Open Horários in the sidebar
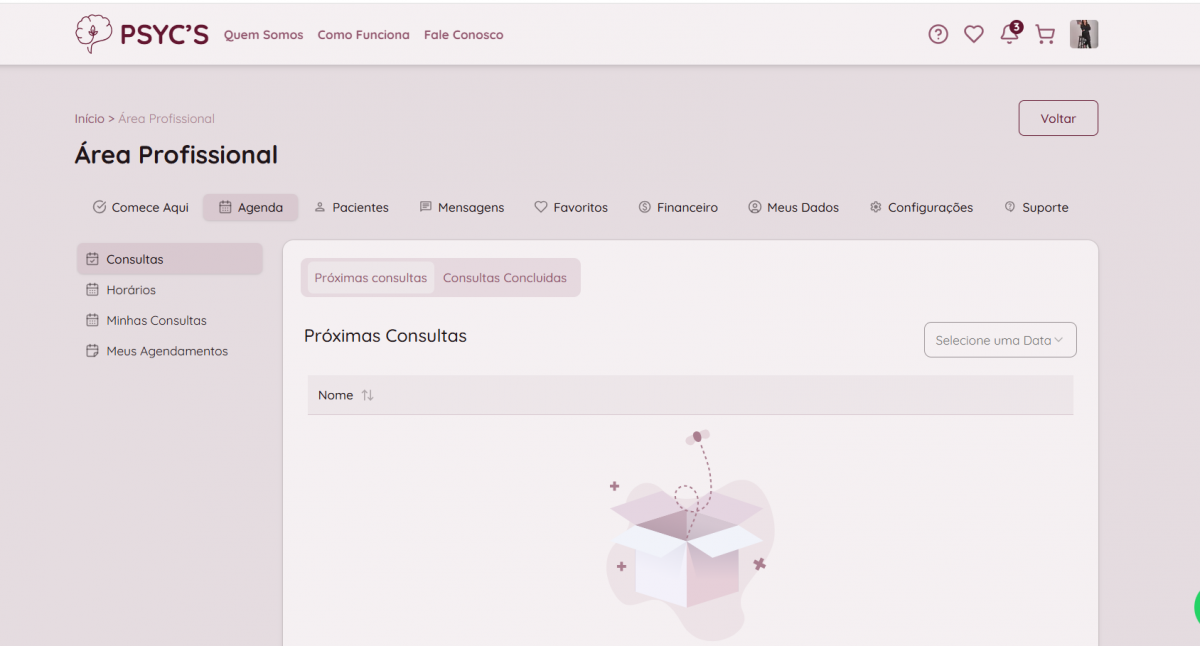 [x=131, y=290]
